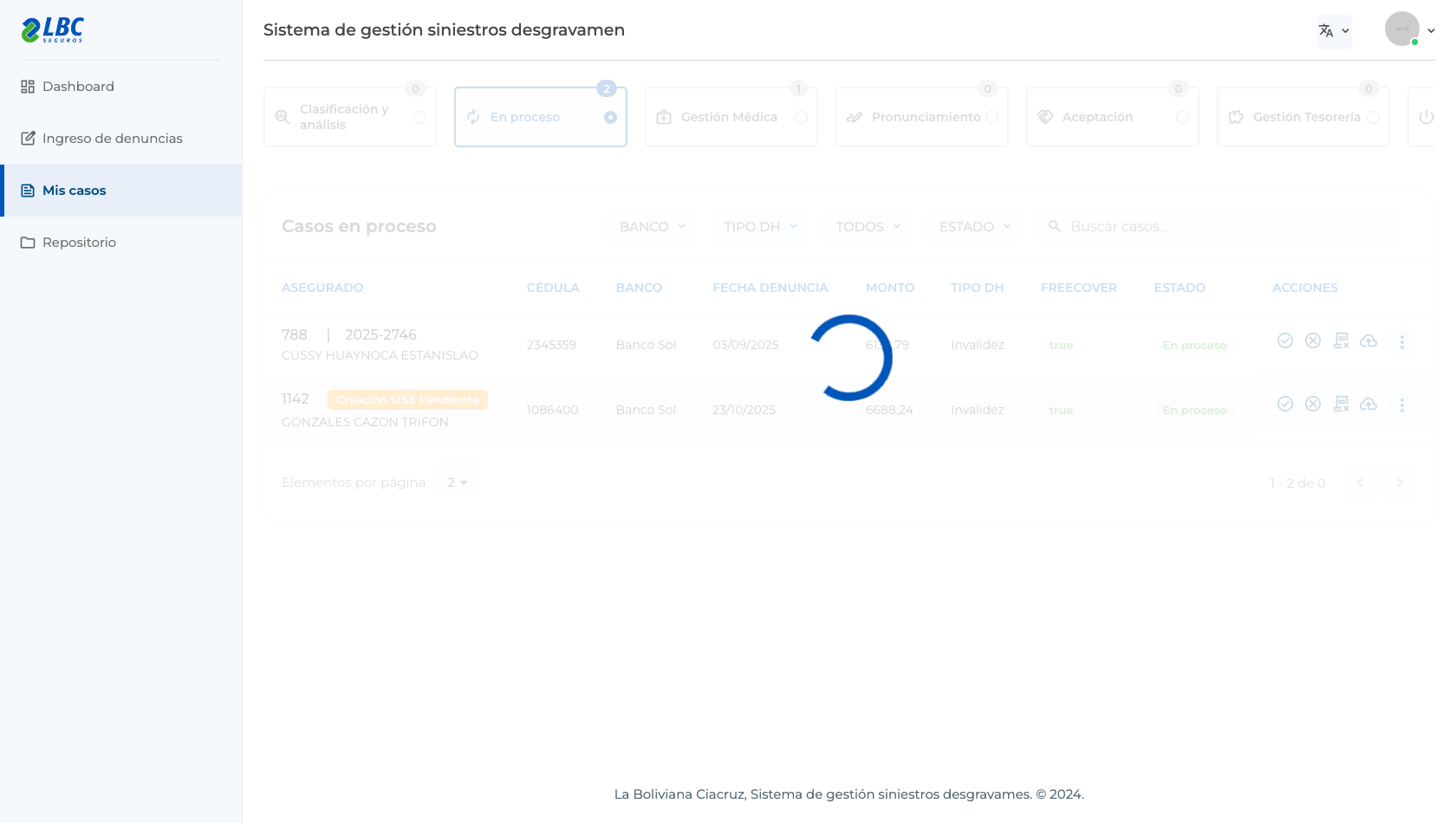Image resolution: width=1456 pixels, height=823 pixels.
Task: Open the Pronunciamiento stage card
Action: point(922,117)
